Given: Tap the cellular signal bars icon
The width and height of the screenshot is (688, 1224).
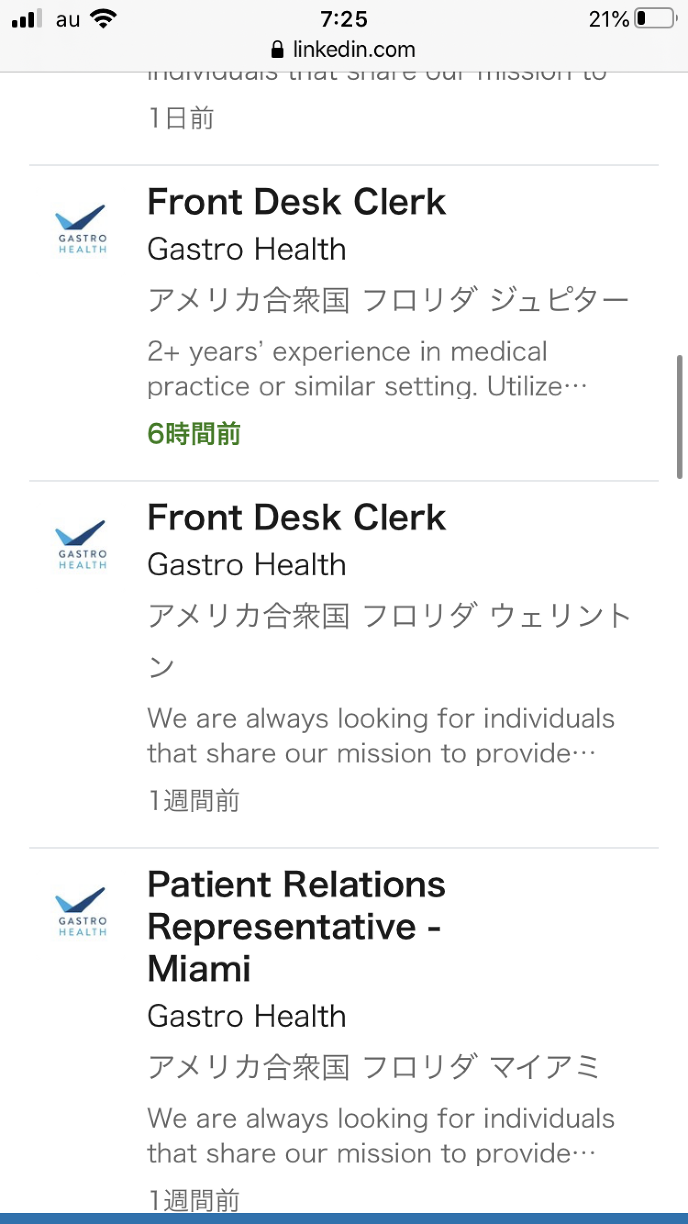Looking at the screenshot, I should click(x=28, y=19).
